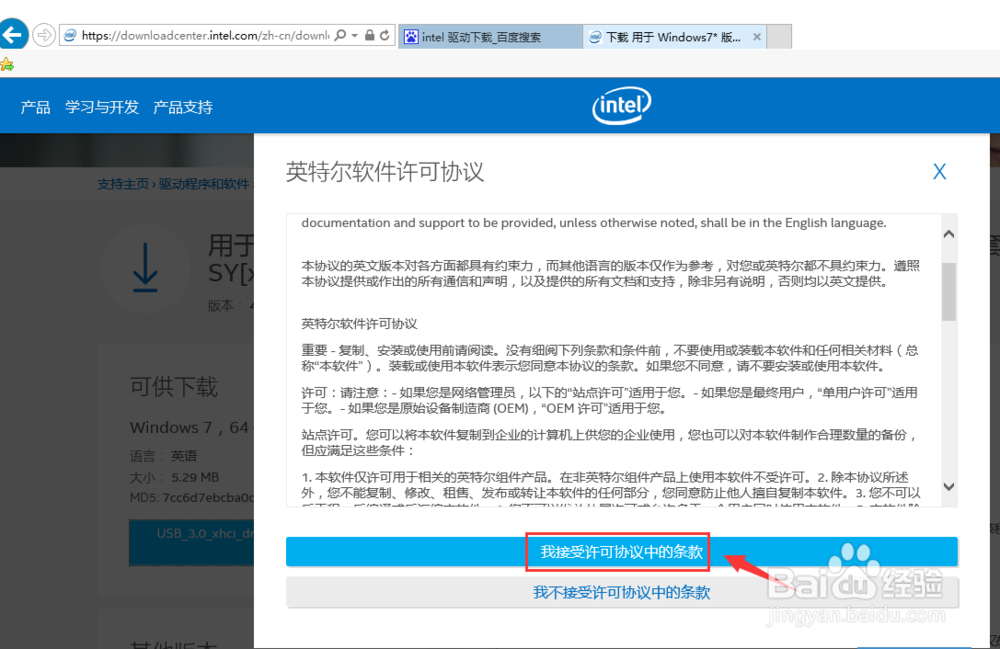Click the large download arrow icon

tap(145, 268)
